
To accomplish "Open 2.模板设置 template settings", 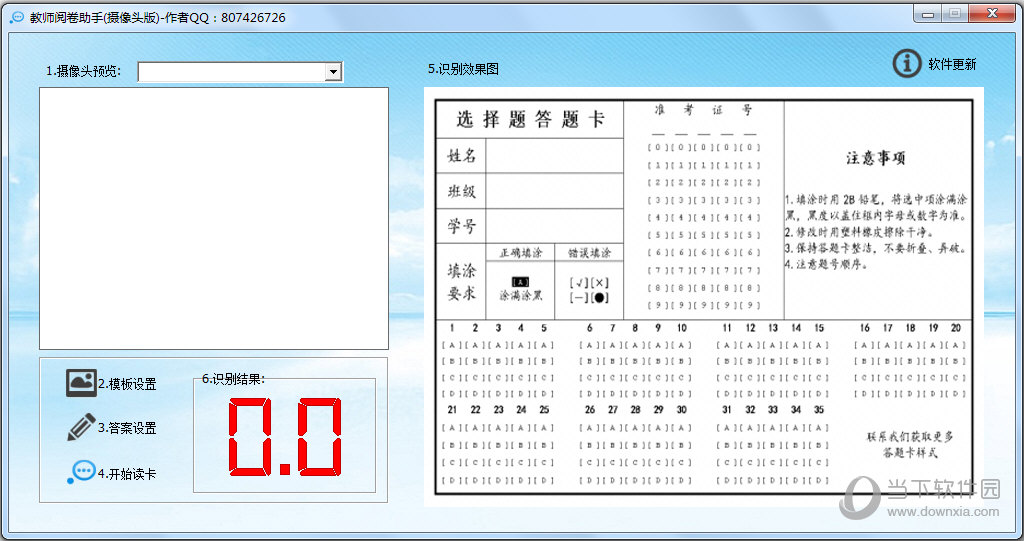I will pos(127,384).
